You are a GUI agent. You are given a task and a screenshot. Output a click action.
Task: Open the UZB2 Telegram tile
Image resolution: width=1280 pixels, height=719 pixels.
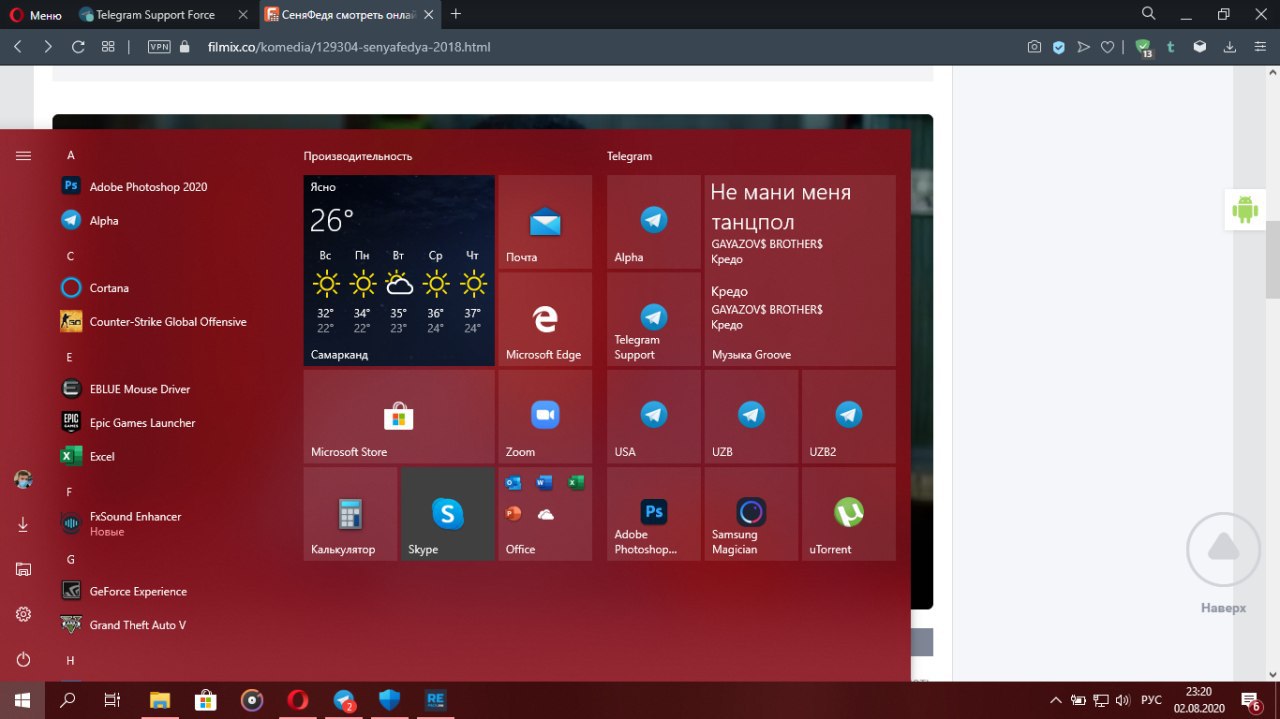point(849,416)
